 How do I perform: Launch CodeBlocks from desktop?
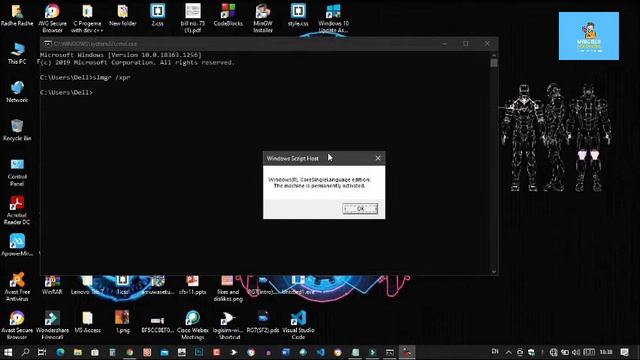228,16
